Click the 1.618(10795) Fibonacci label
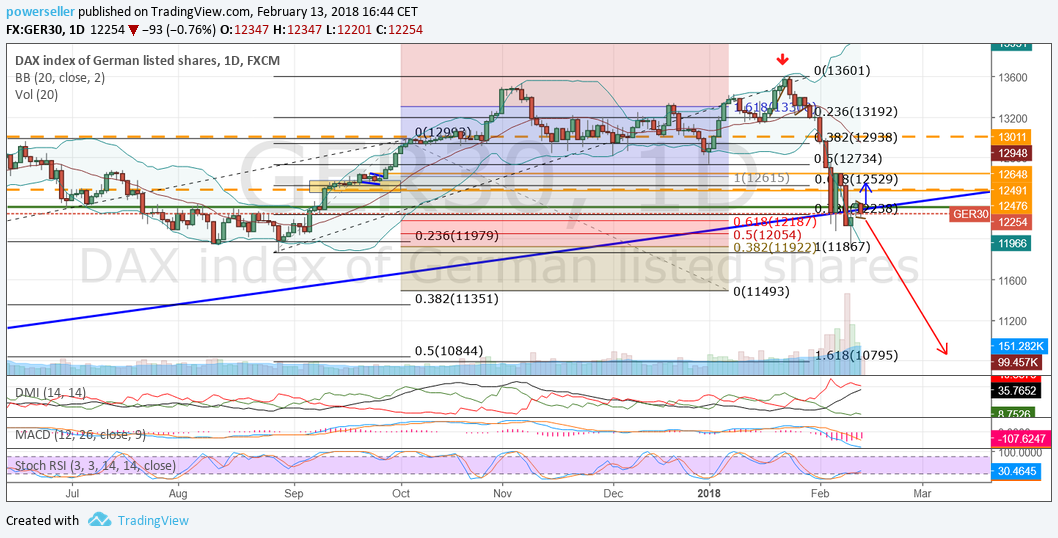 click(x=856, y=354)
